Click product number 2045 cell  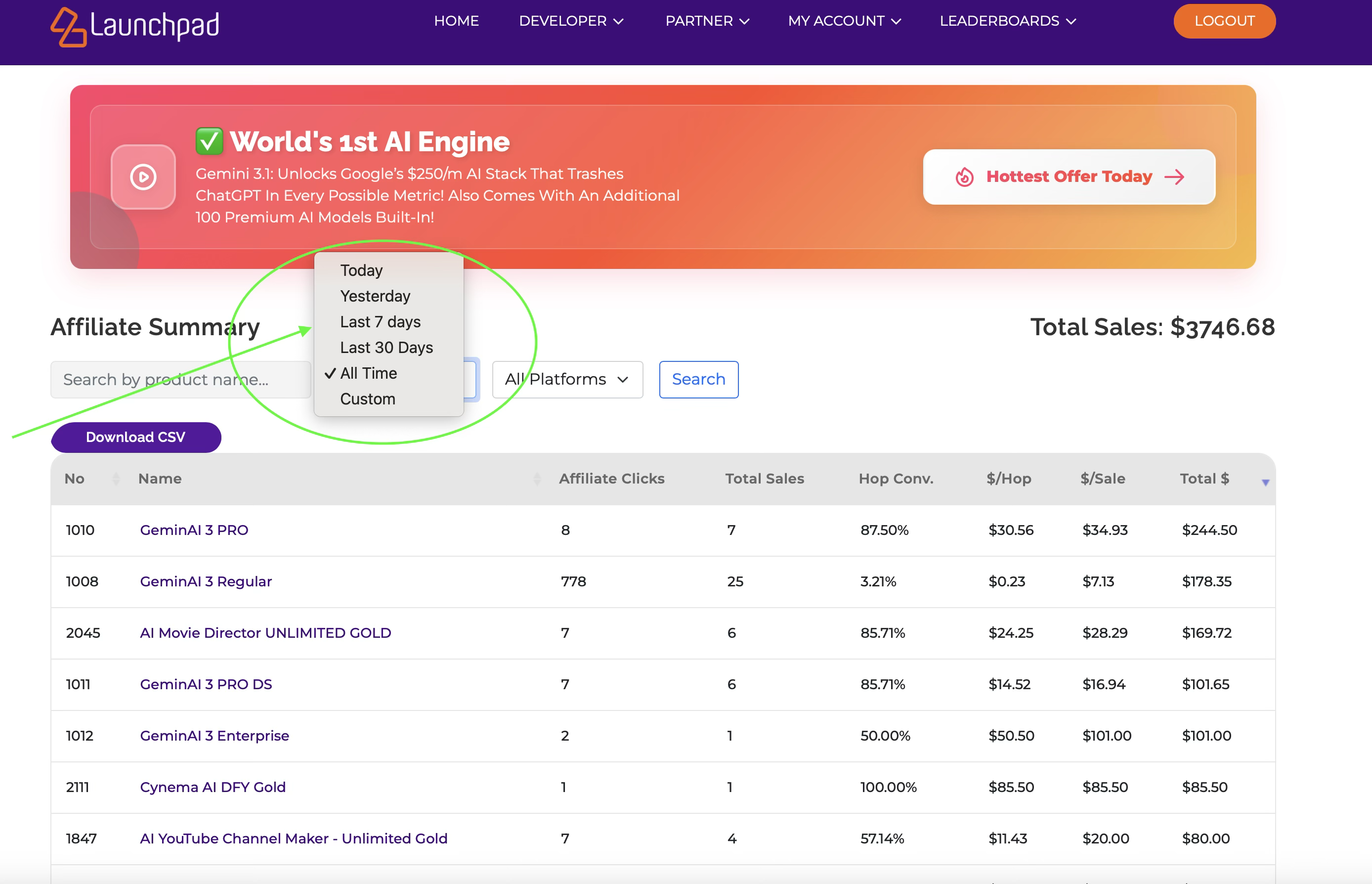(83, 633)
